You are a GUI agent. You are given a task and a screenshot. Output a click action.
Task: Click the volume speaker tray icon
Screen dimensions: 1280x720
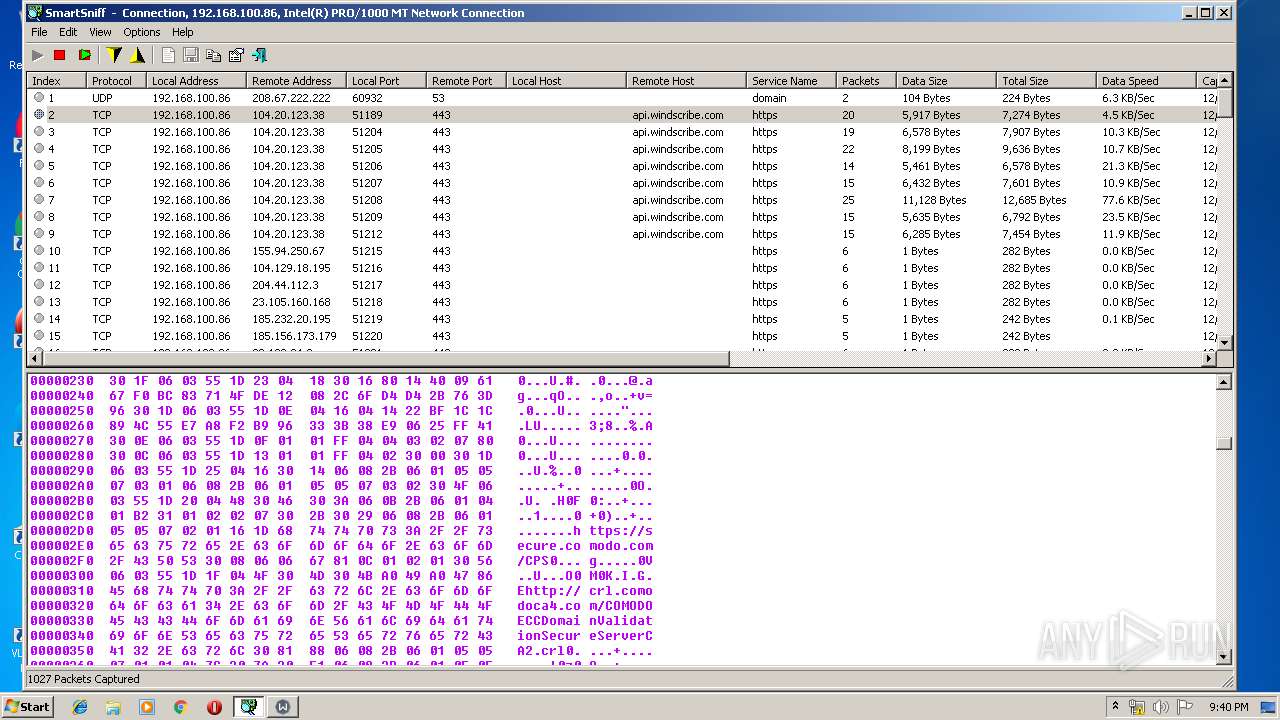[1161, 707]
